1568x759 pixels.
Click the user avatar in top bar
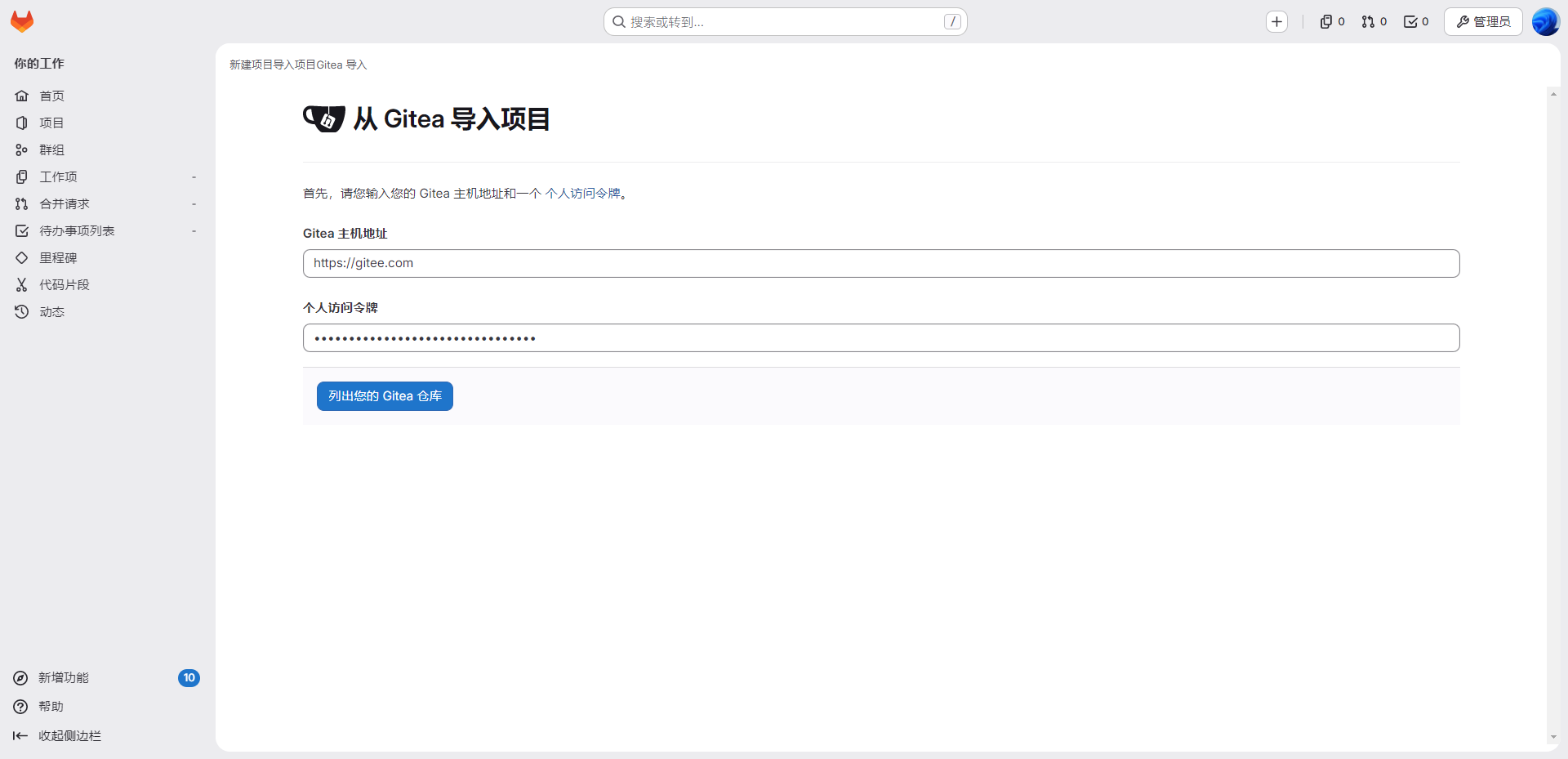point(1545,22)
